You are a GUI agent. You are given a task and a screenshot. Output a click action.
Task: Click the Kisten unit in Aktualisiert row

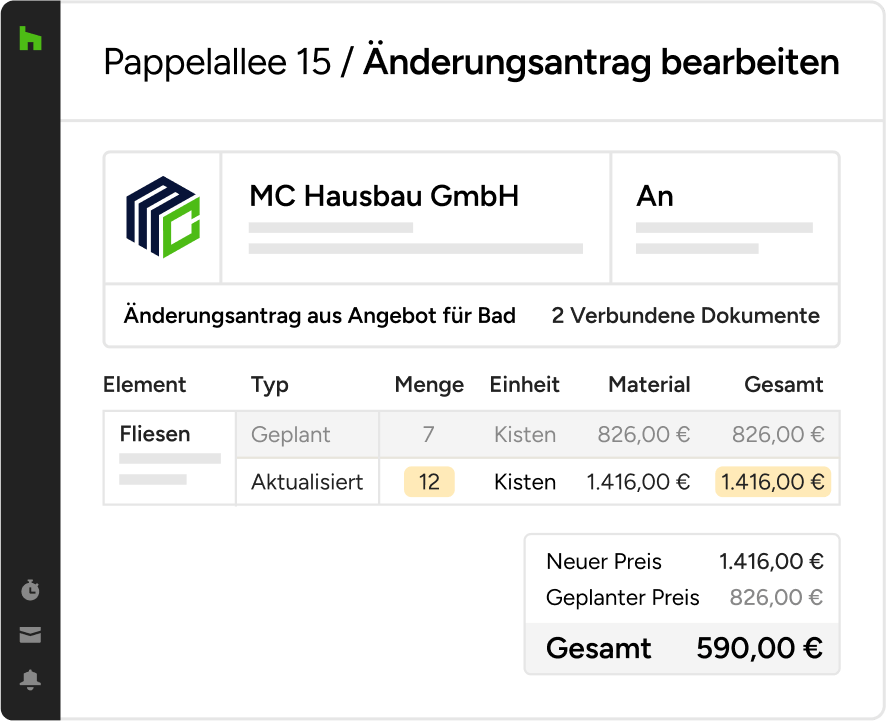(525, 482)
